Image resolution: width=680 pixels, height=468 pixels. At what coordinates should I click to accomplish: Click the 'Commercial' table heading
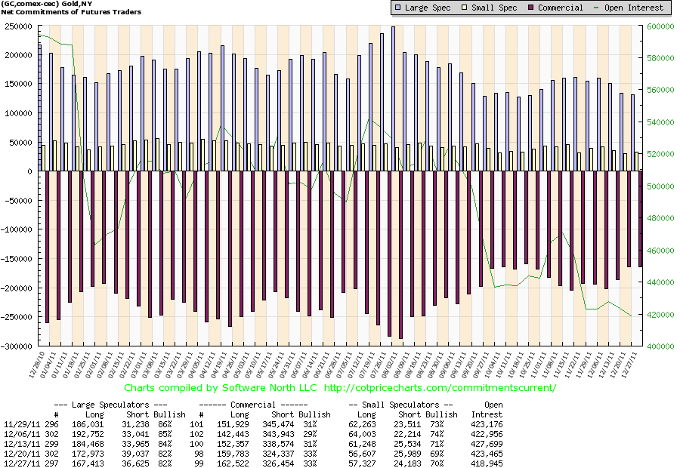point(253,405)
